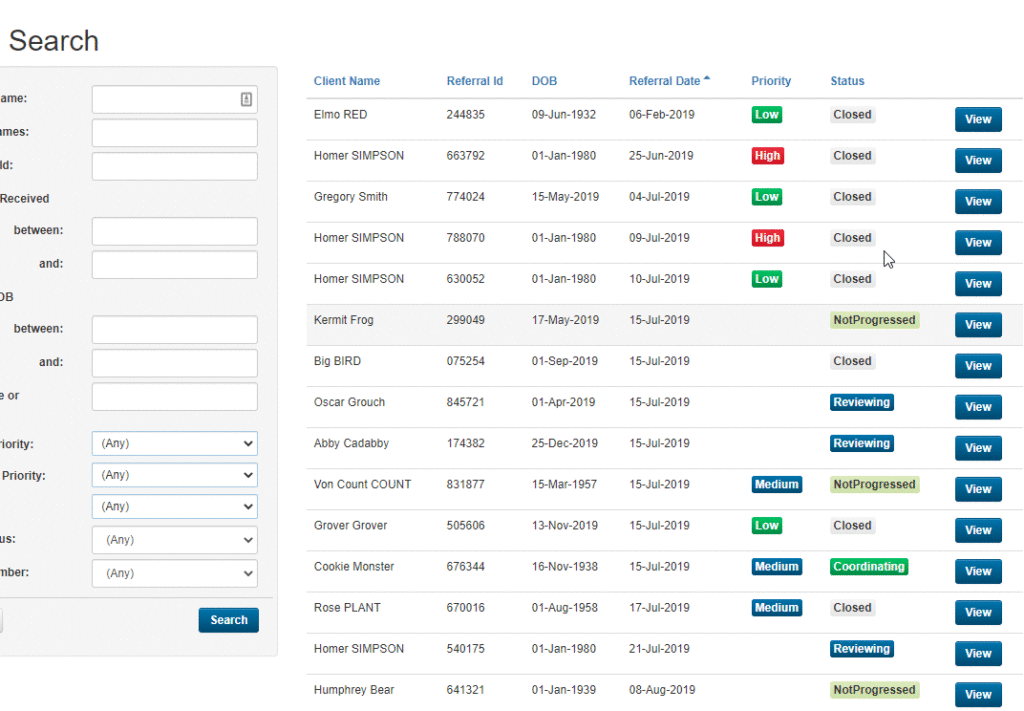Image resolution: width=1024 pixels, height=711 pixels.
Task: Focus the topmost name input field
Action: (x=174, y=99)
